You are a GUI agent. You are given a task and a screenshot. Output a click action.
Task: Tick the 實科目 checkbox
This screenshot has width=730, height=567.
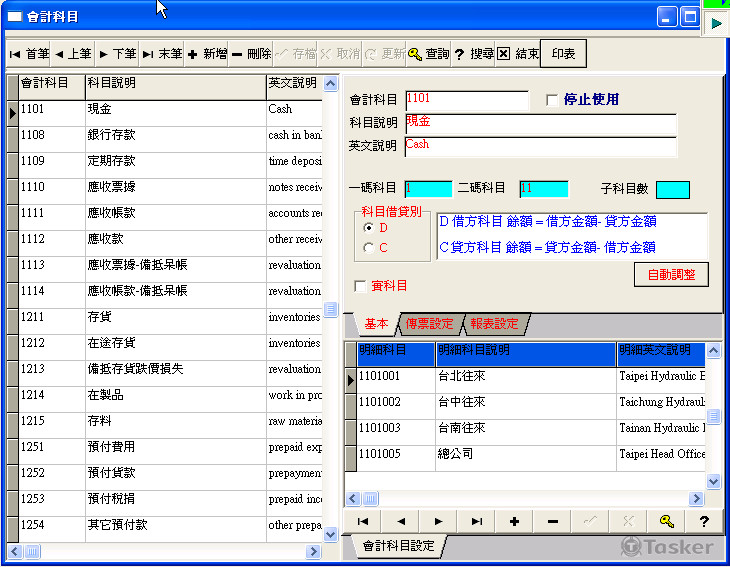coord(360,287)
